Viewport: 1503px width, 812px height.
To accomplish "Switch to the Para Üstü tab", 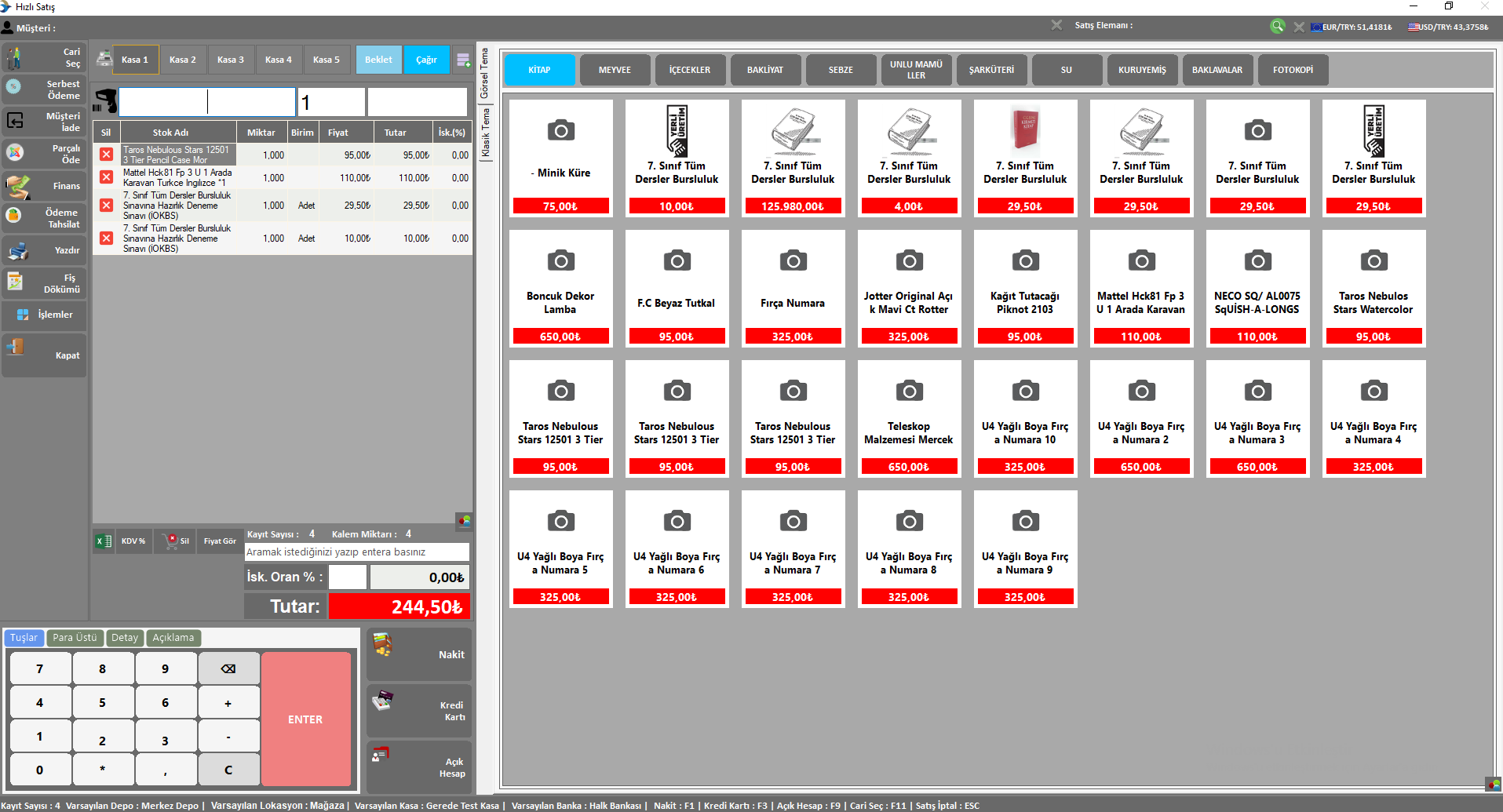I will pyautogui.click(x=75, y=638).
